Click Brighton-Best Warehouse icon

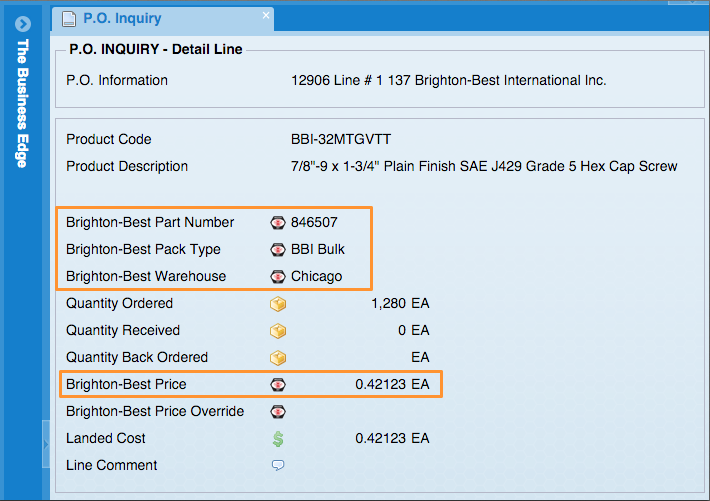tap(278, 276)
